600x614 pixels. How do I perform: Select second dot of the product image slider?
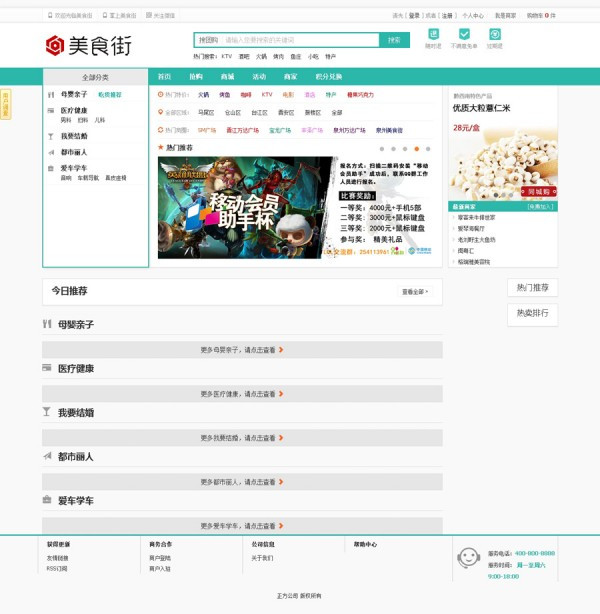[x=503, y=195]
